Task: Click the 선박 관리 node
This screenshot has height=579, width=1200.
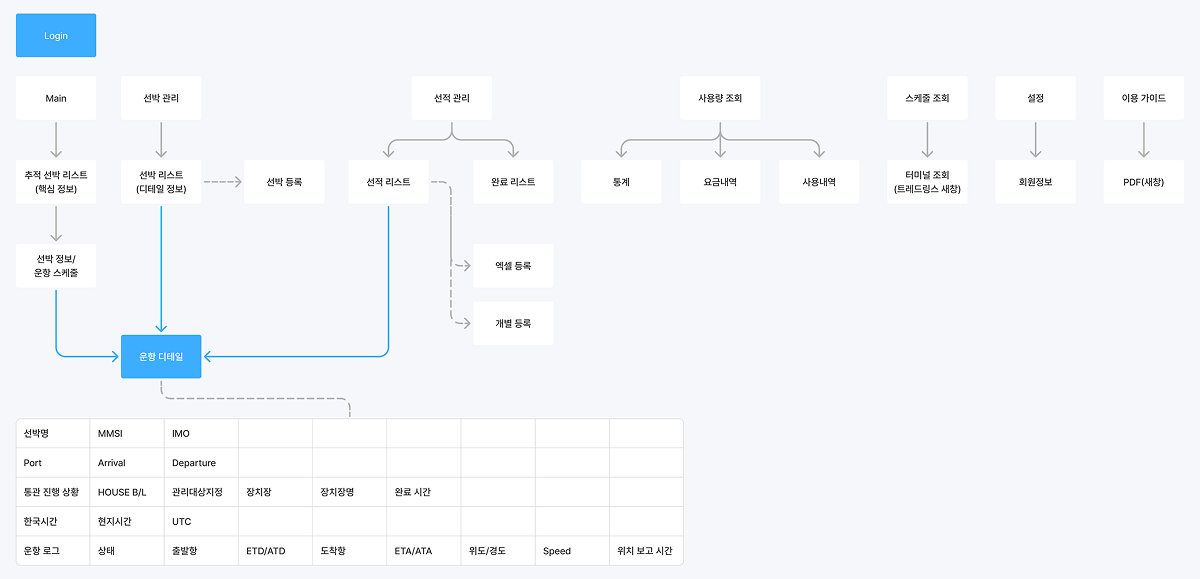Action: pos(161,97)
